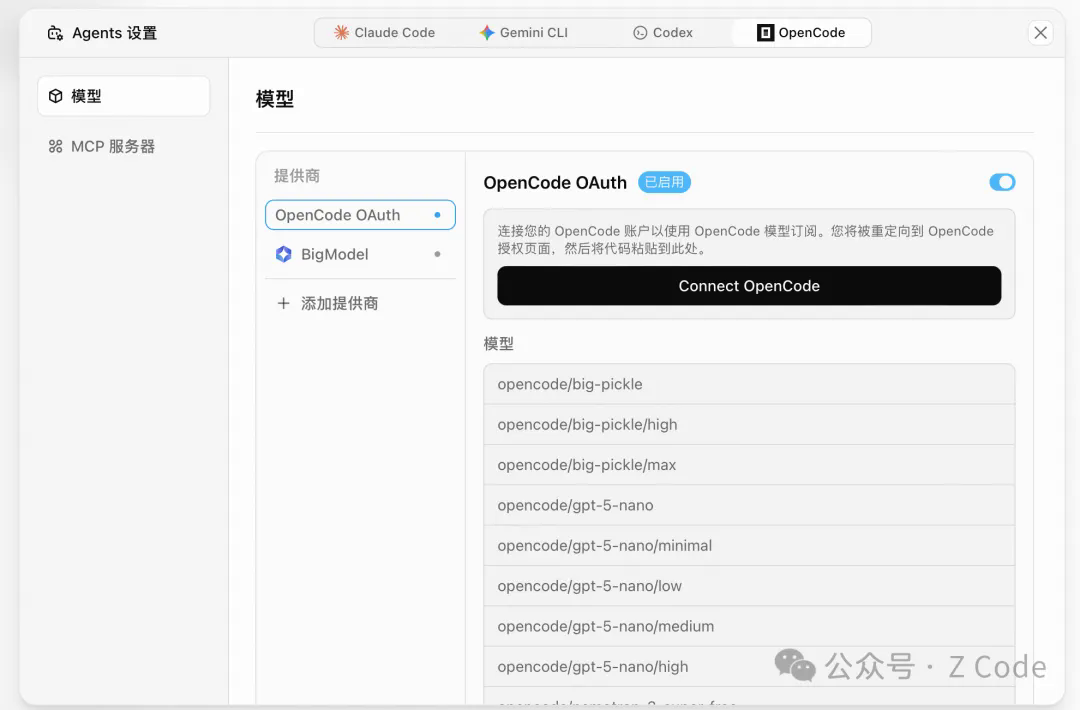The width and height of the screenshot is (1080, 710).
Task: Click the Claude Code starburst icon
Action: coord(341,32)
